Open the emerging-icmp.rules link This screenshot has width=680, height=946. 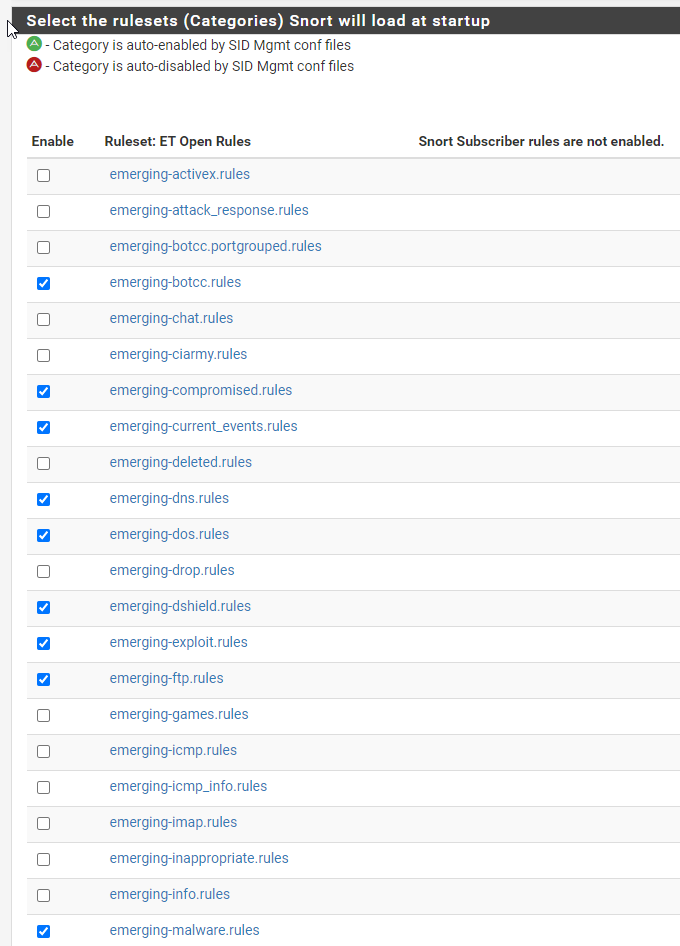(x=173, y=751)
